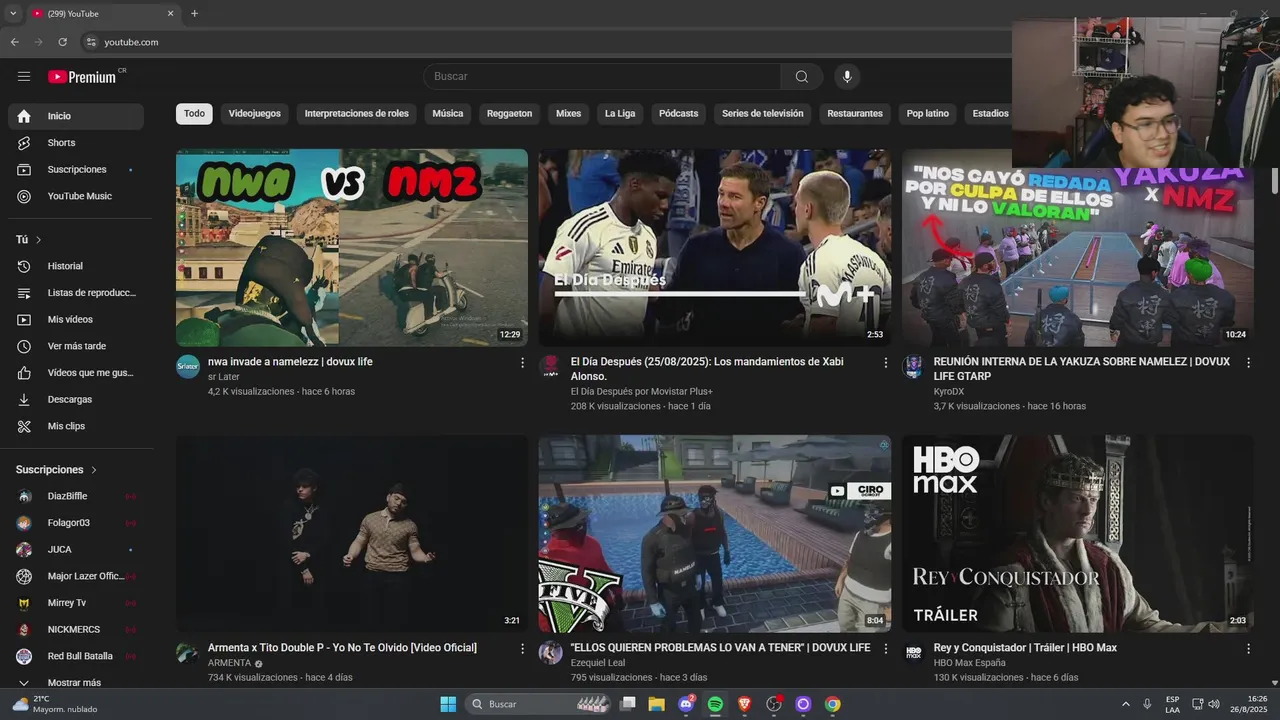1280x720 pixels.
Task: Click the sr Later channel avatar
Action: pyautogui.click(x=188, y=367)
